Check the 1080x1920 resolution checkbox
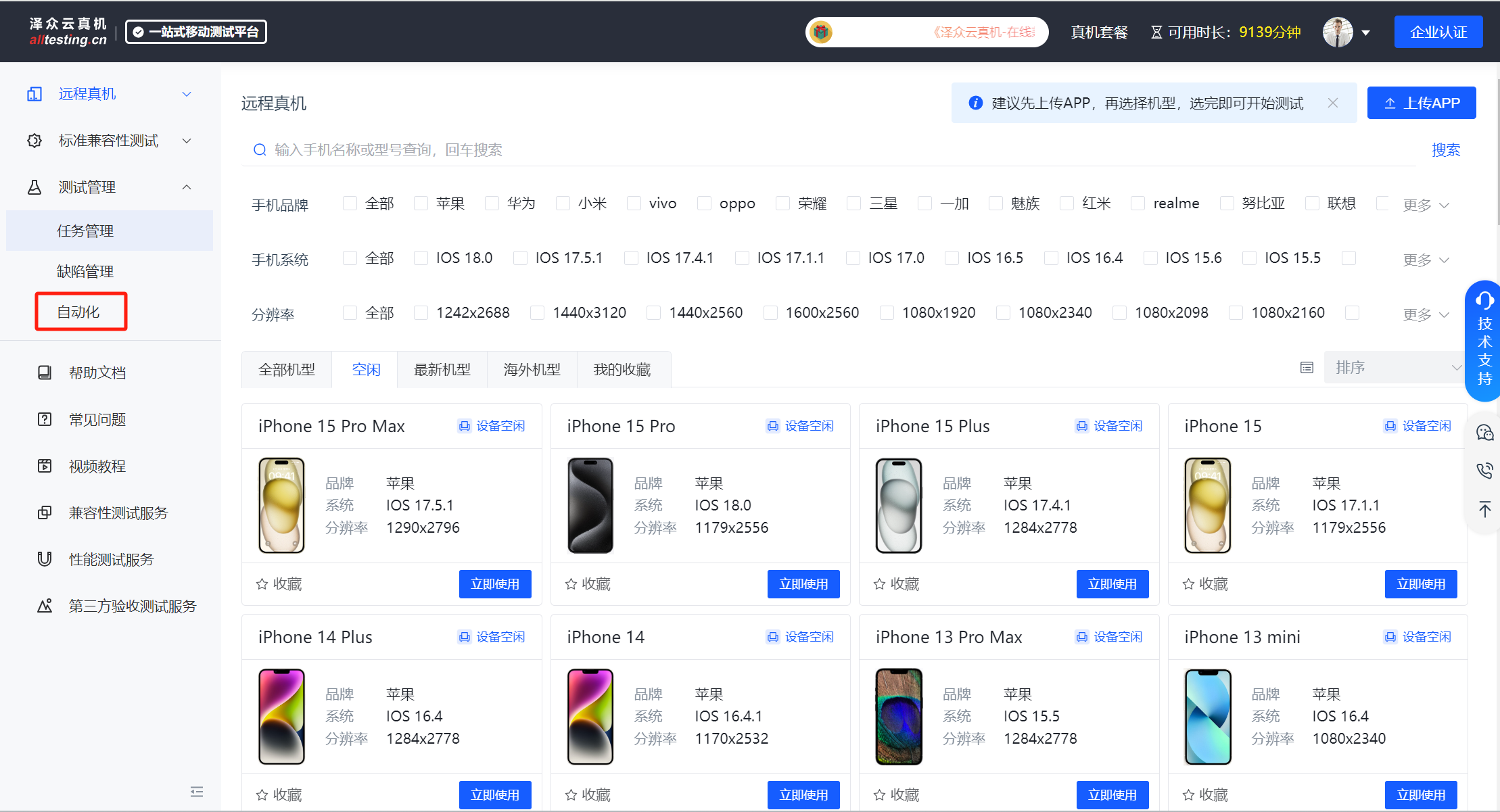Image resolution: width=1500 pixels, height=812 pixels. click(x=887, y=312)
